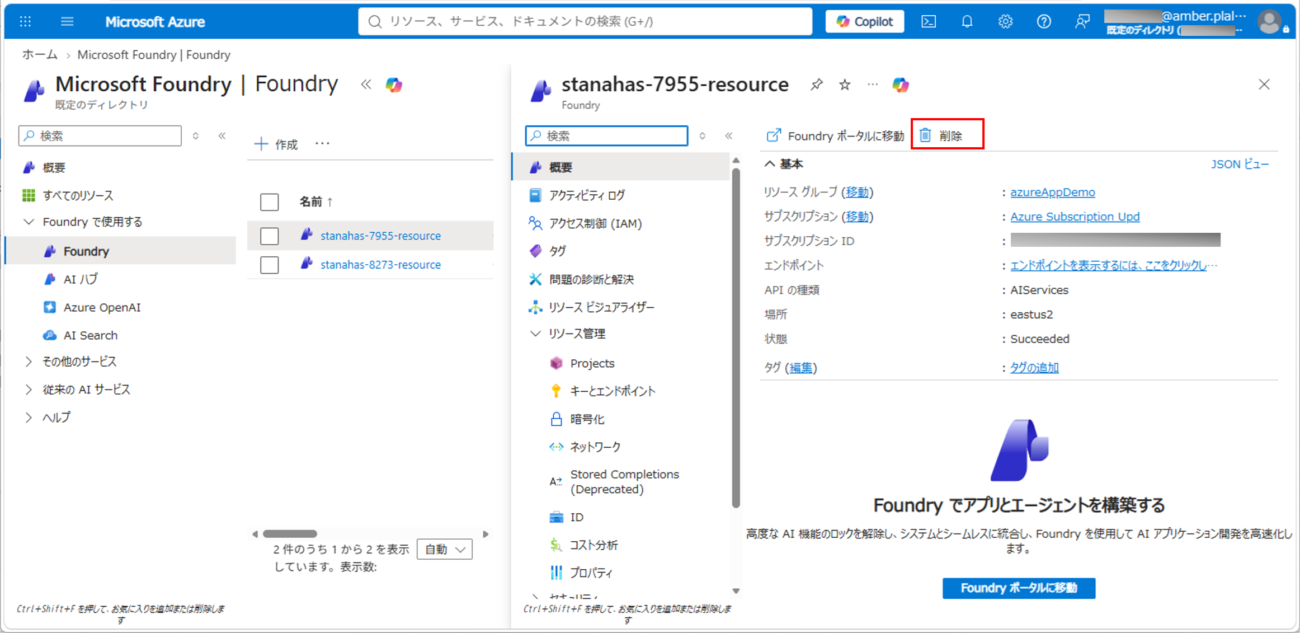The height and width of the screenshot is (633, 1300).
Task: Open ellipsis menu beside resource title star
Action: [872, 85]
